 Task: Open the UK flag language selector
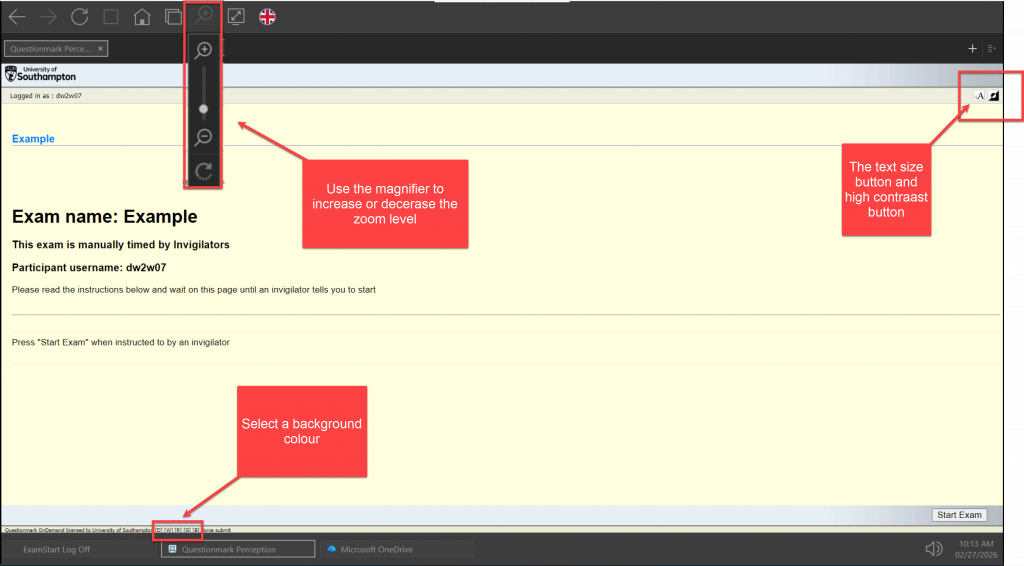(x=267, y=16)
